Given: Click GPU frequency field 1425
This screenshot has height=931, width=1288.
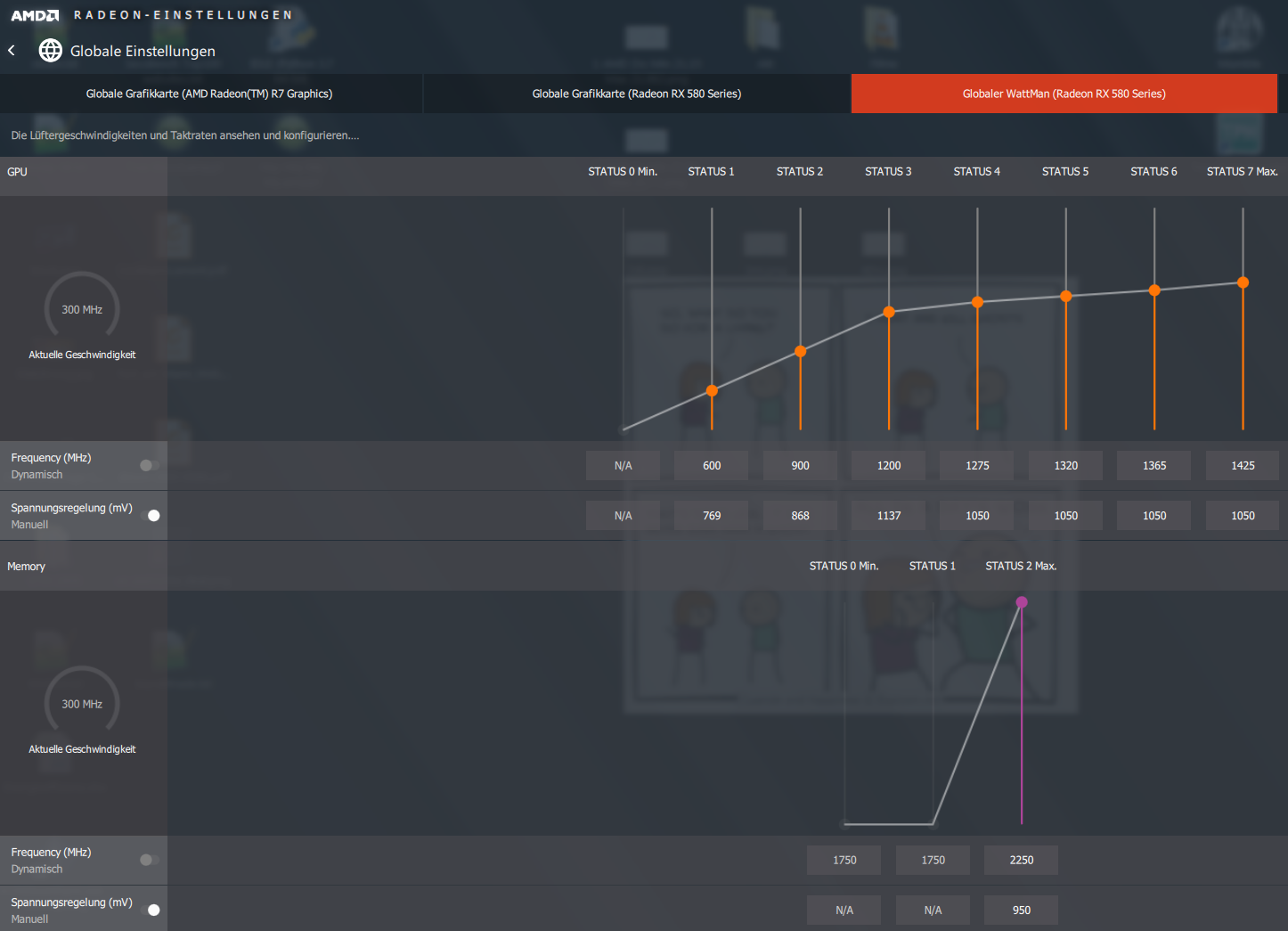Looking at the screenshot, I should pos(1243,465).
